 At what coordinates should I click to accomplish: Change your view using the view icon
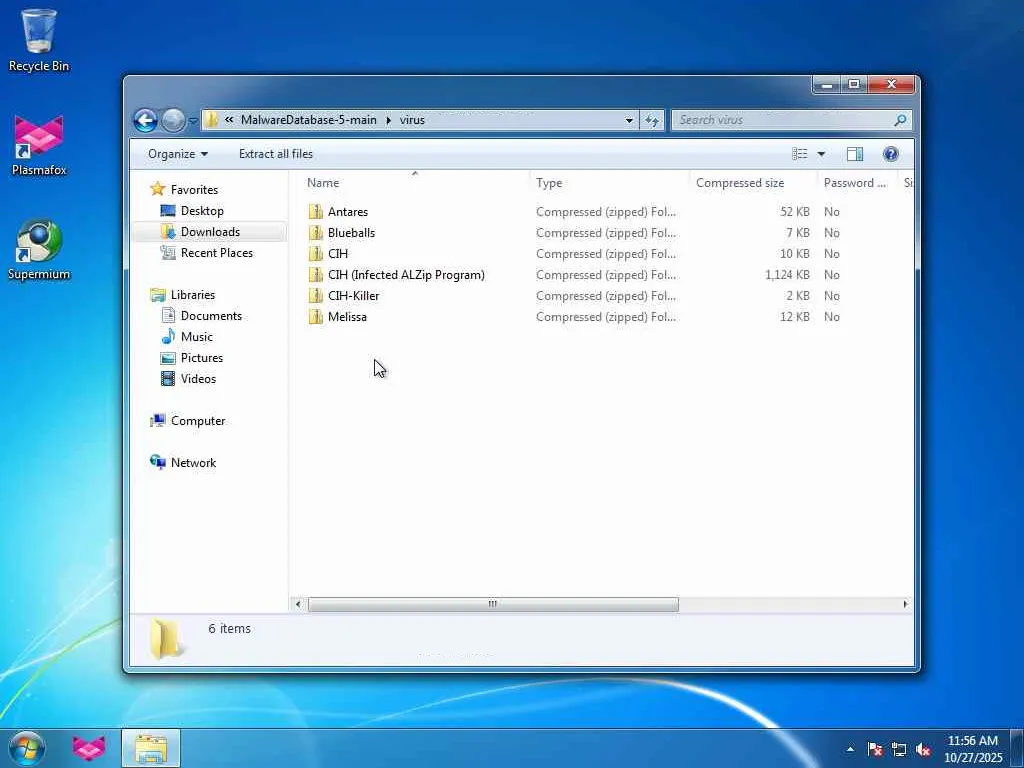tap(799, 154)
